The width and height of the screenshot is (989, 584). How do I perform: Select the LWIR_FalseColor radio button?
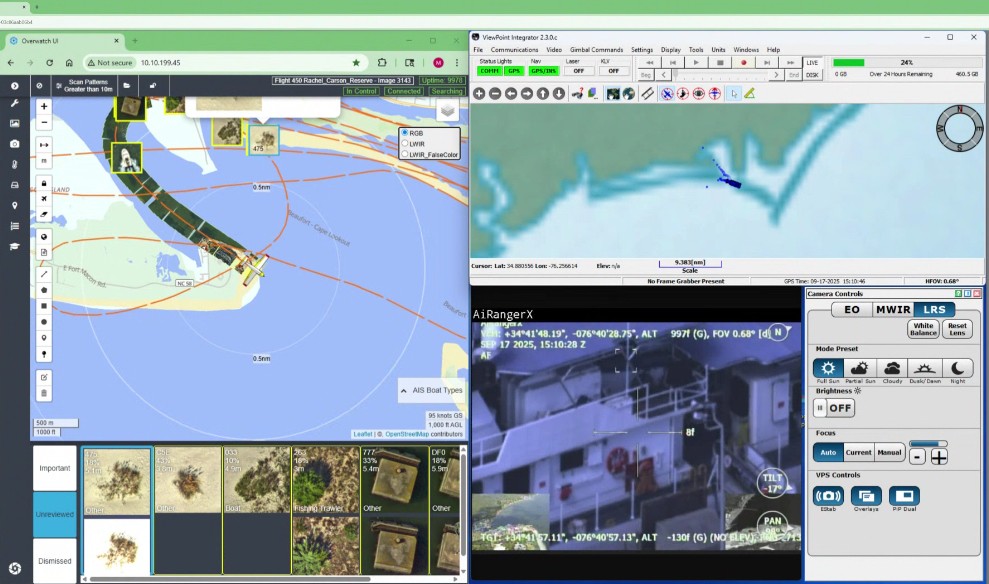[x=405, y=154]
